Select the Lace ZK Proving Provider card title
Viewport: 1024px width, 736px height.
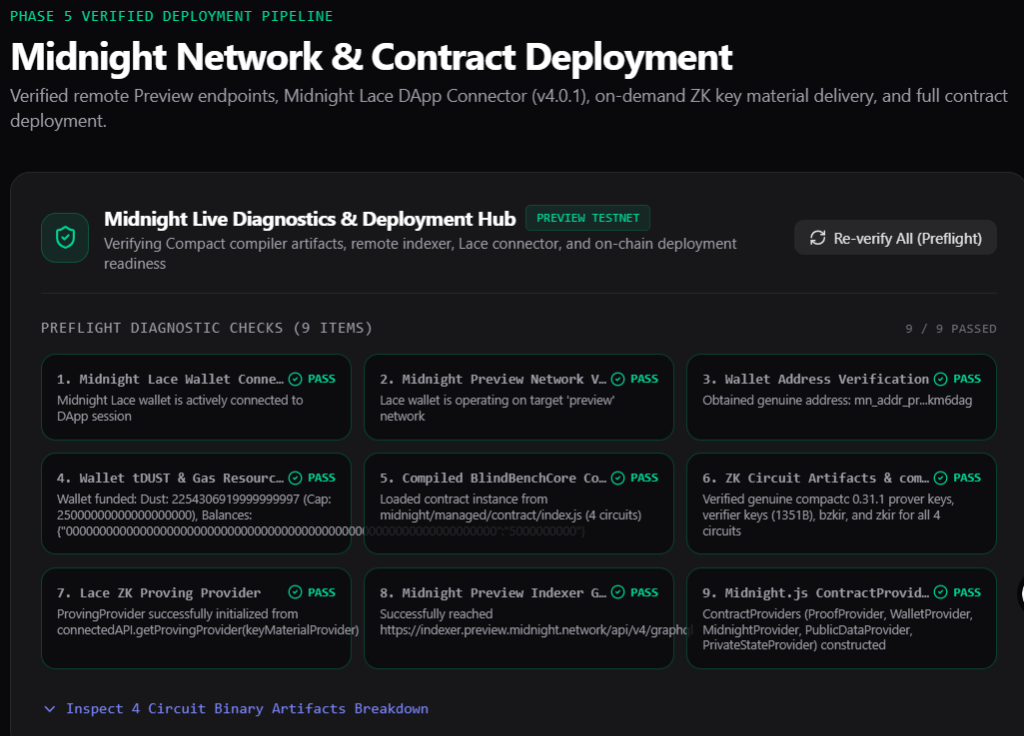click(159, 593)
